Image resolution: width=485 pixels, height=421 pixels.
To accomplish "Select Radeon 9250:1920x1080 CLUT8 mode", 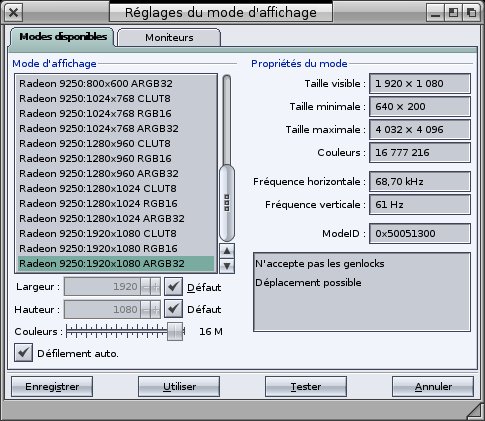I will click(x=116, y=233).
